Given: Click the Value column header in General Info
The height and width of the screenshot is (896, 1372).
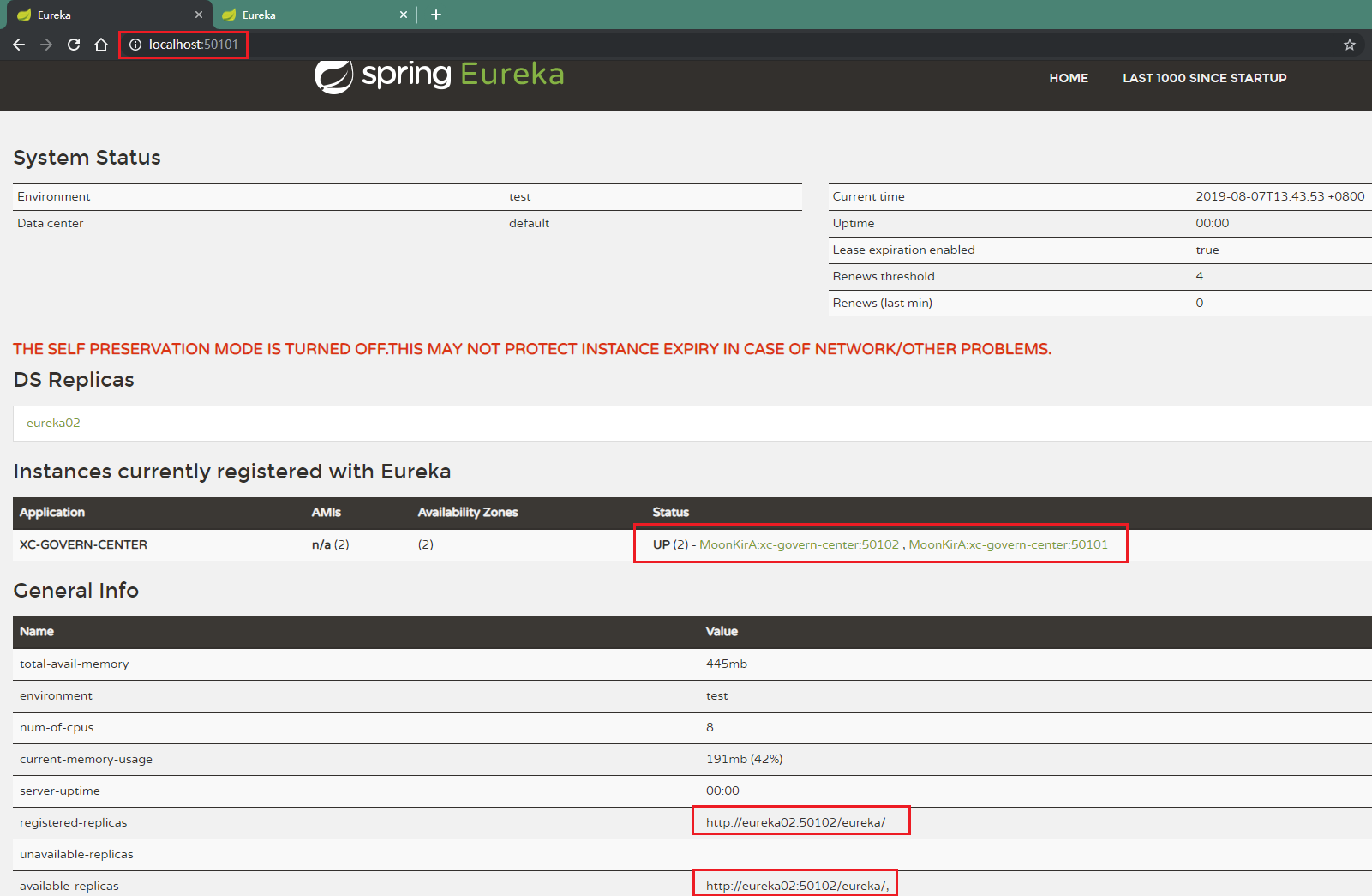Looking at the screenshot, I should (722, 631).
